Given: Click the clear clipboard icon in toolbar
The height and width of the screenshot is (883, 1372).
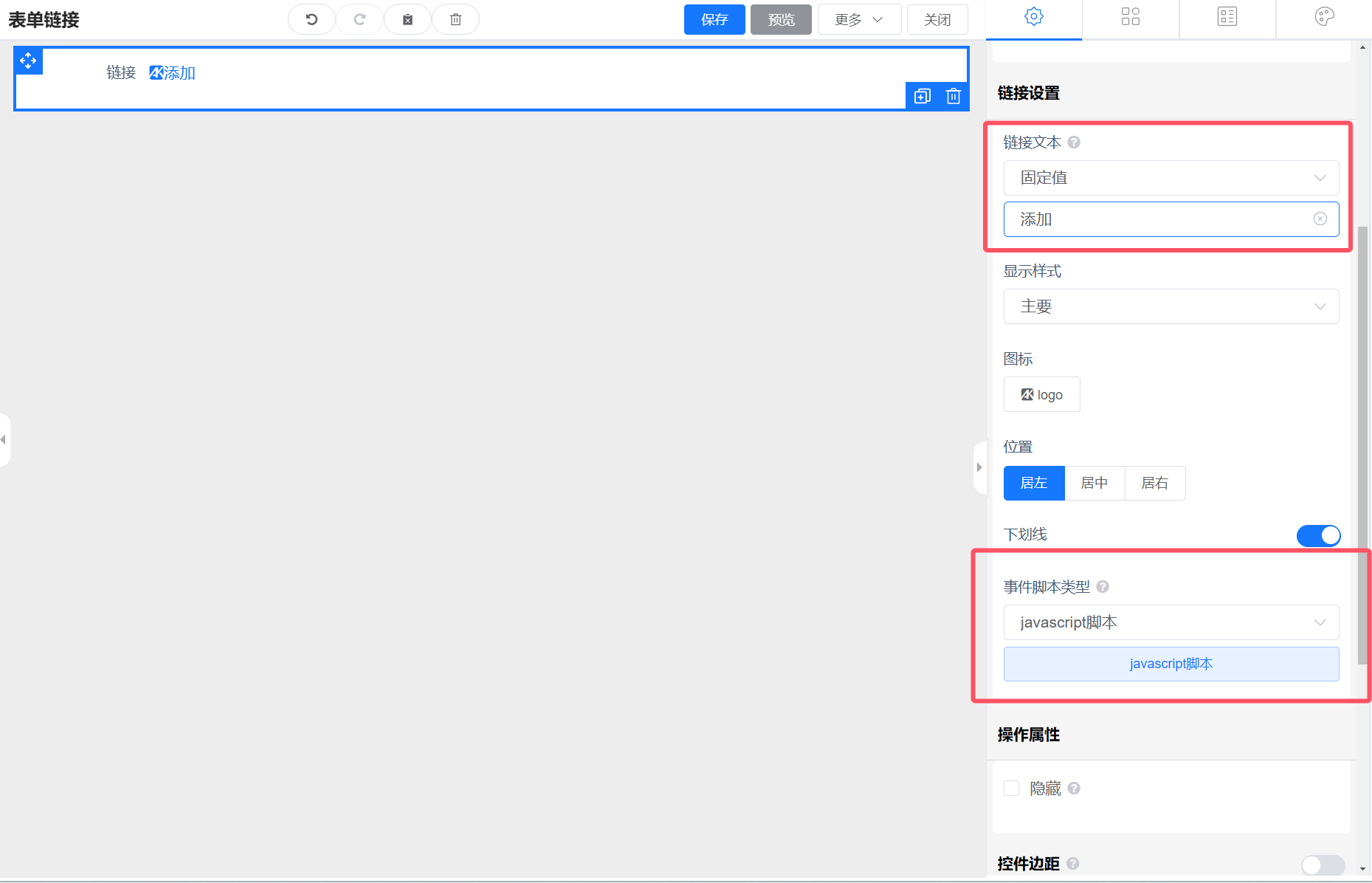Looking at the screenshot, I should [407, 19].
